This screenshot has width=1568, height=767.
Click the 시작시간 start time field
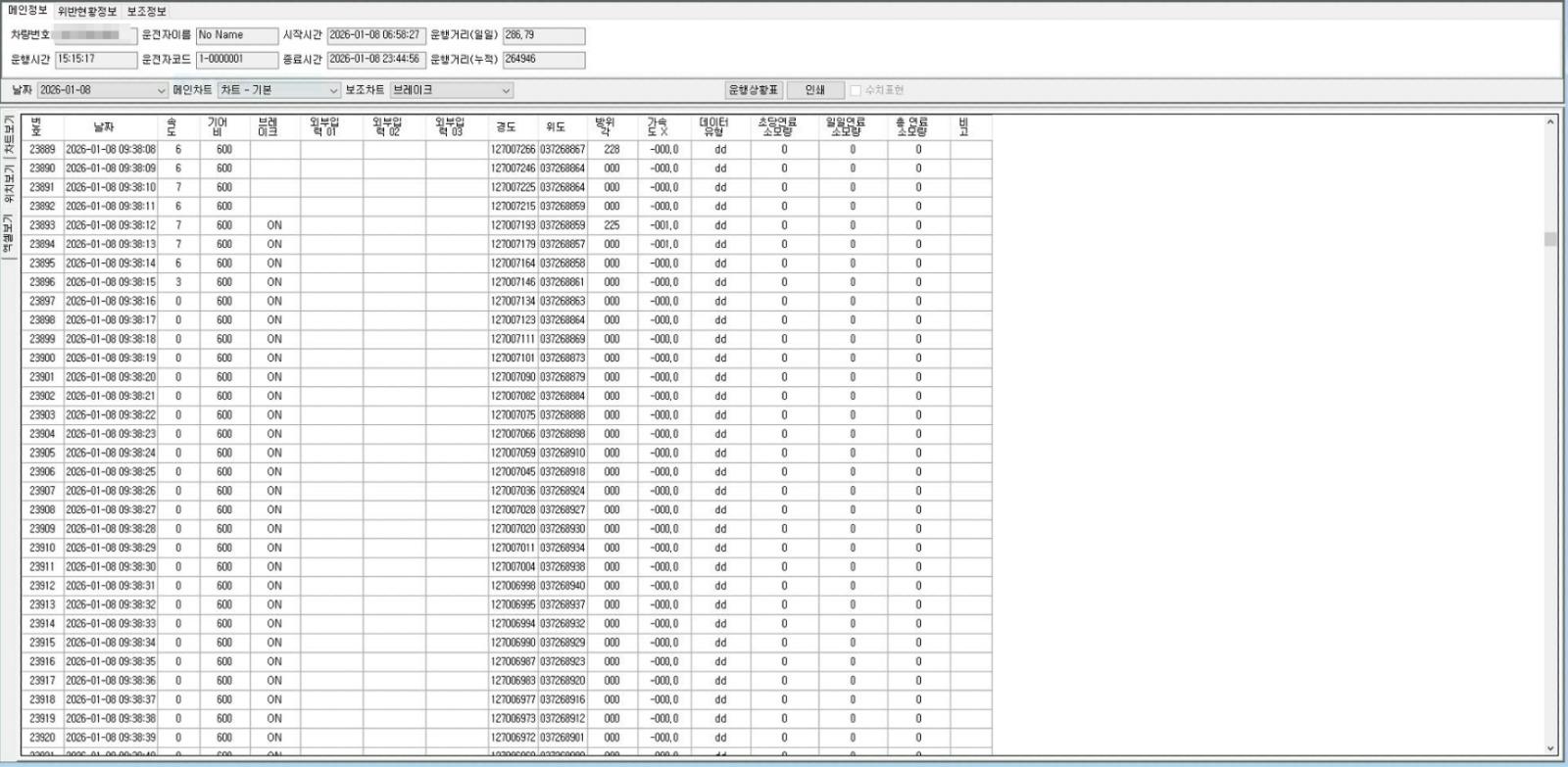click(x=374, y=35)
